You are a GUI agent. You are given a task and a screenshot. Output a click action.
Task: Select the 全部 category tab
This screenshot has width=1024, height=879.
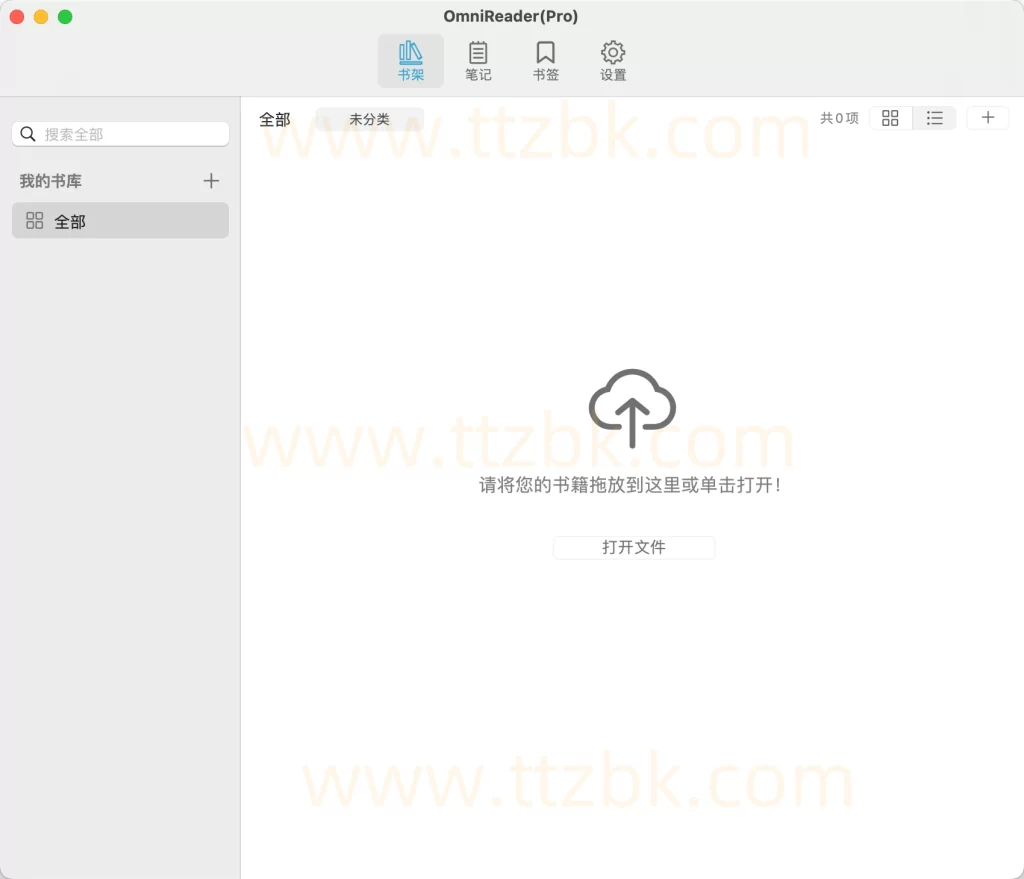(275, 119)
